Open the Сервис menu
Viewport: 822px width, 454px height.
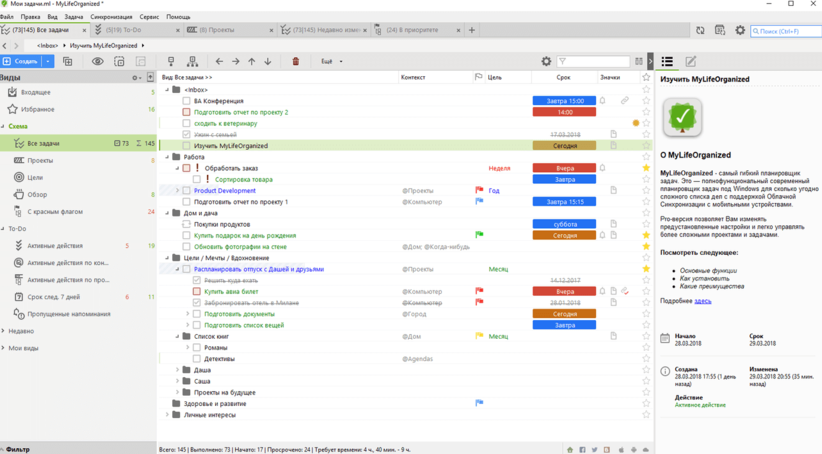149,17
